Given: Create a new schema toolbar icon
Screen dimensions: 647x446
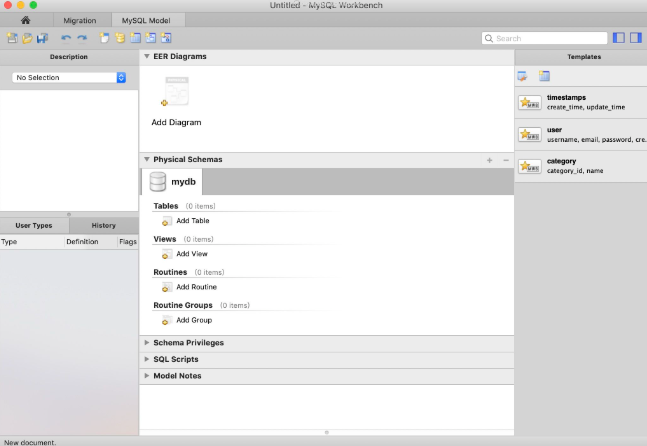Looking at the screenshot, I should [120, 38].
